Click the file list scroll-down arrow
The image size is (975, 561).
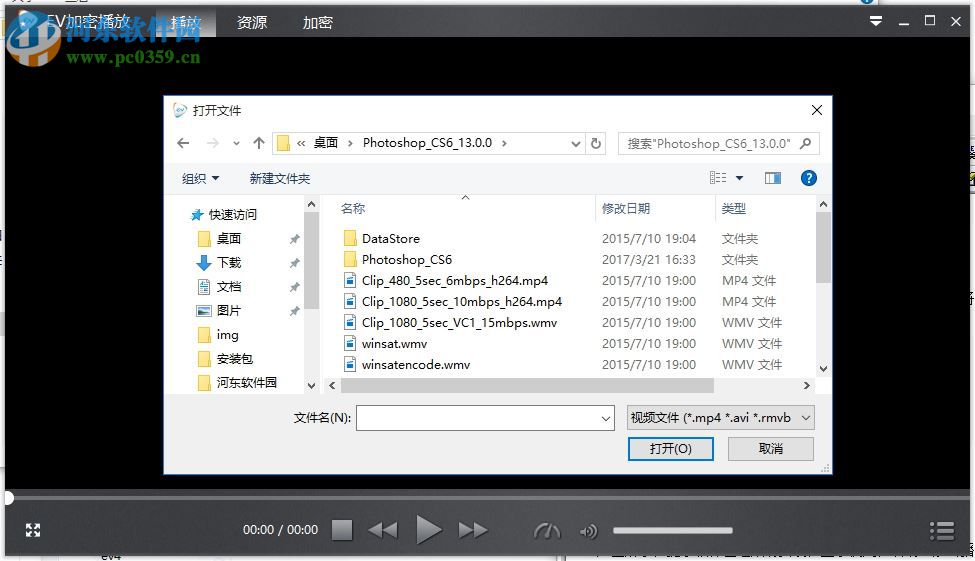[x=823, y=368]
